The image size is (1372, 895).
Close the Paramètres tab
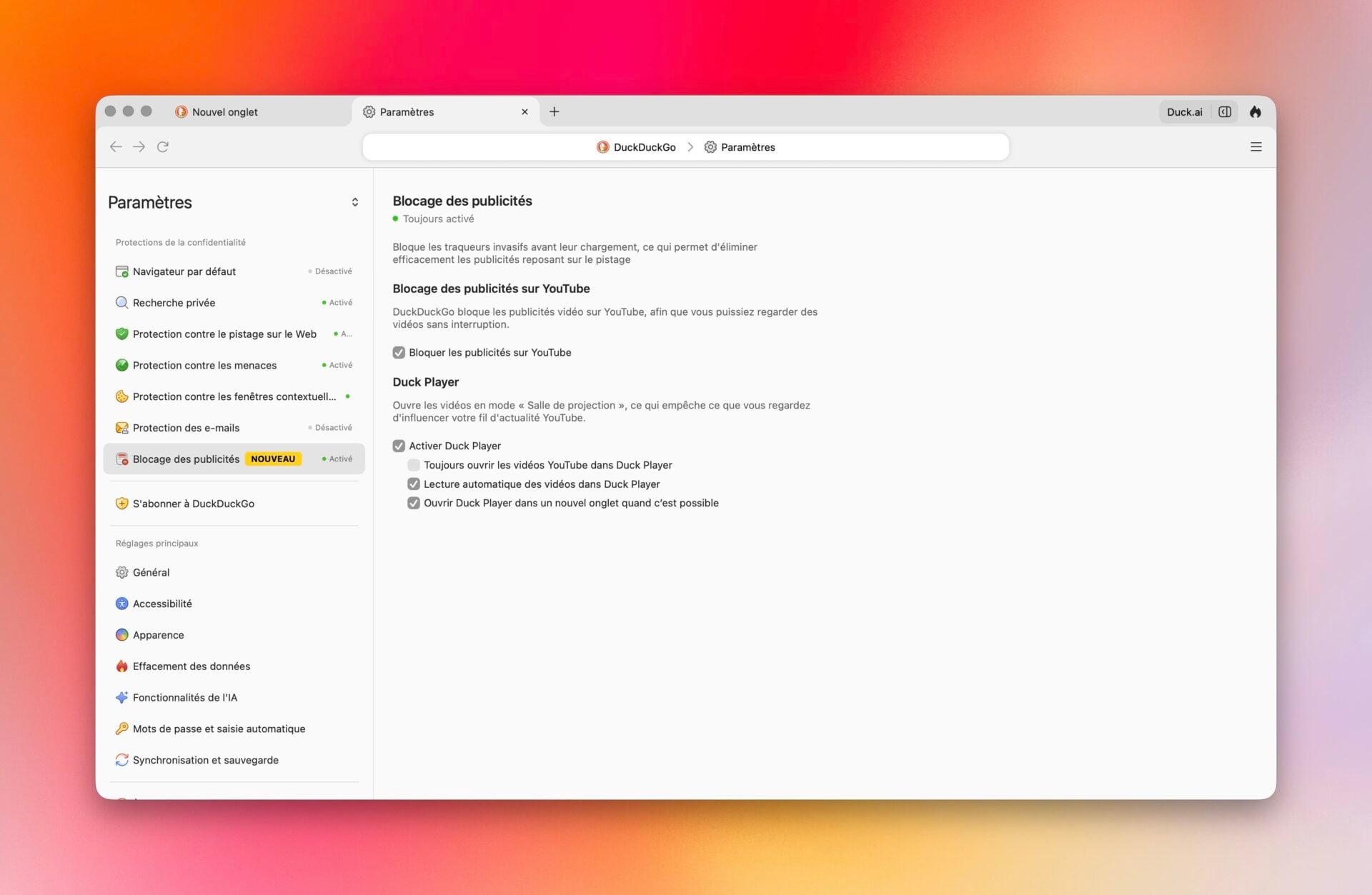525,112
